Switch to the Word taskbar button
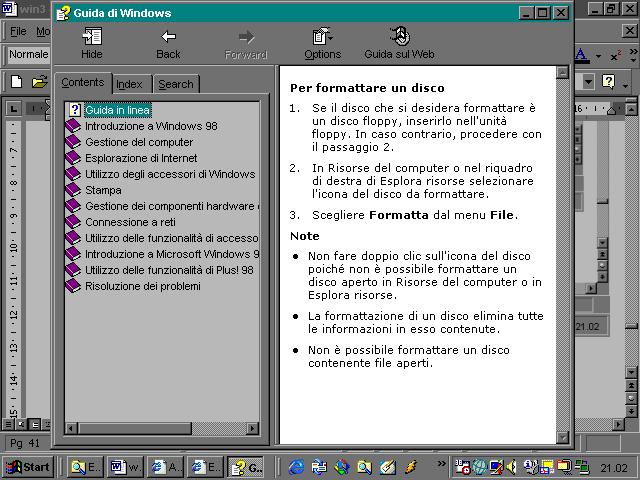Image resolution: width=640 pixels, height=480 pixels. tap(124, 467)
